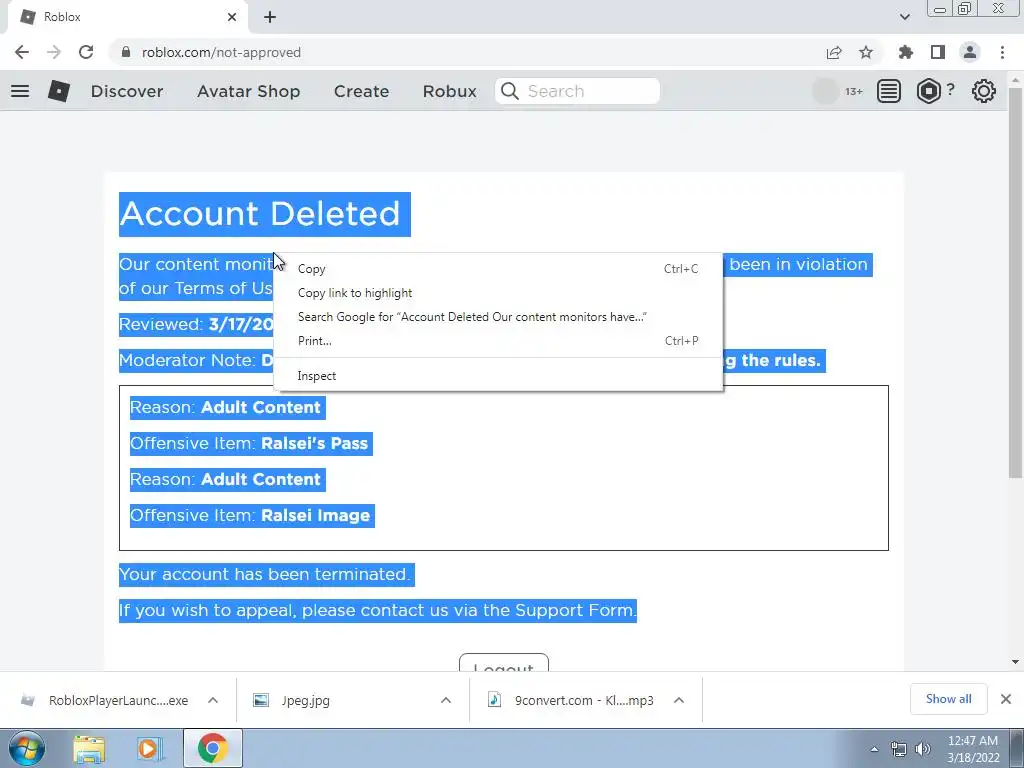Viewport: 1024px width, 768px height.
Task: Open a new browser tab
Action: coord(270,17)
